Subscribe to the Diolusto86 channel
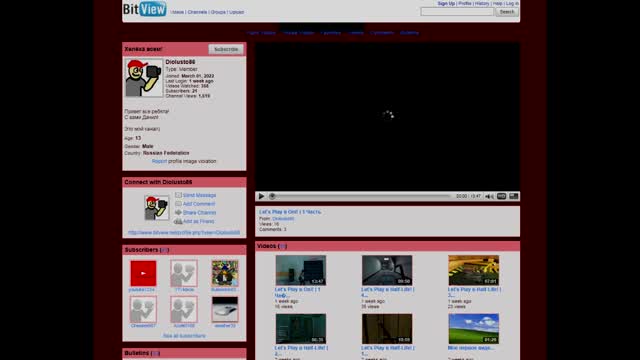The width and height of the screenshot is (640, 360). pyautogui.click(x=226, y=49)
